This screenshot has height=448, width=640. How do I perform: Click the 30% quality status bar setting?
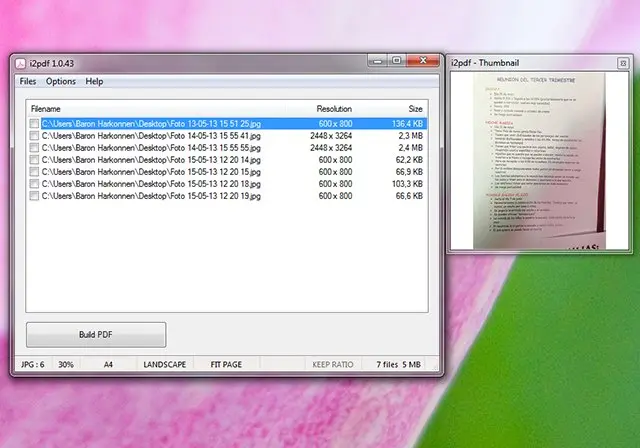(x=65, y=365)
